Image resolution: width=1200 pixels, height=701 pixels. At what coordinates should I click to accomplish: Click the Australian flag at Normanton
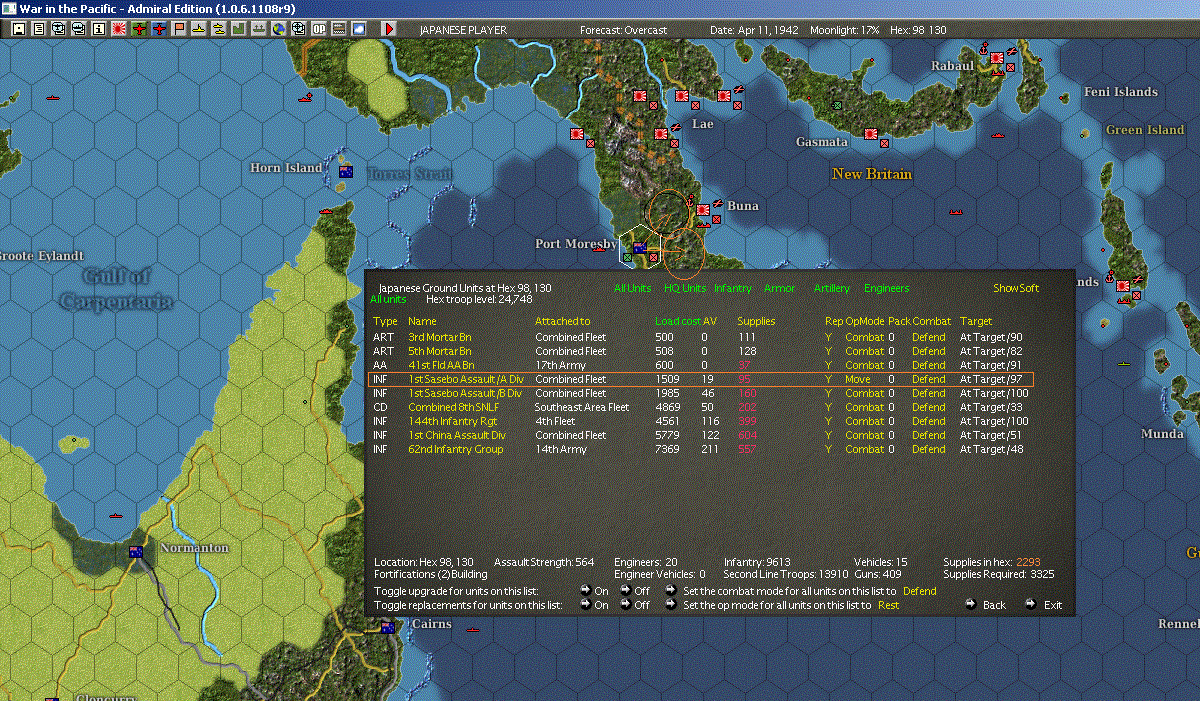coord(136,551)
